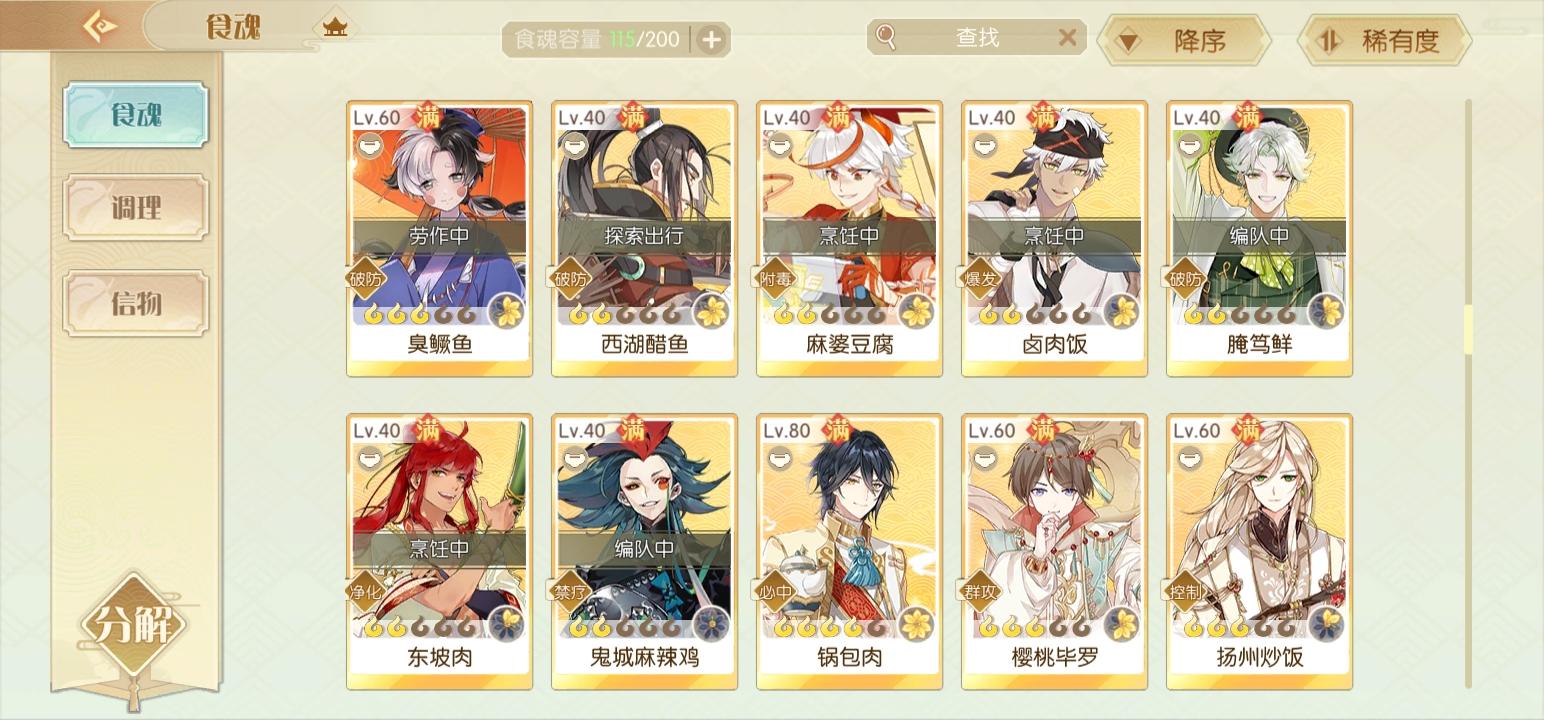The width and height of the screenshot is (1544, 720).
Task: Tap the 控制 tag on 扬州炒饭 card
Action: [x=1186, y=592]
